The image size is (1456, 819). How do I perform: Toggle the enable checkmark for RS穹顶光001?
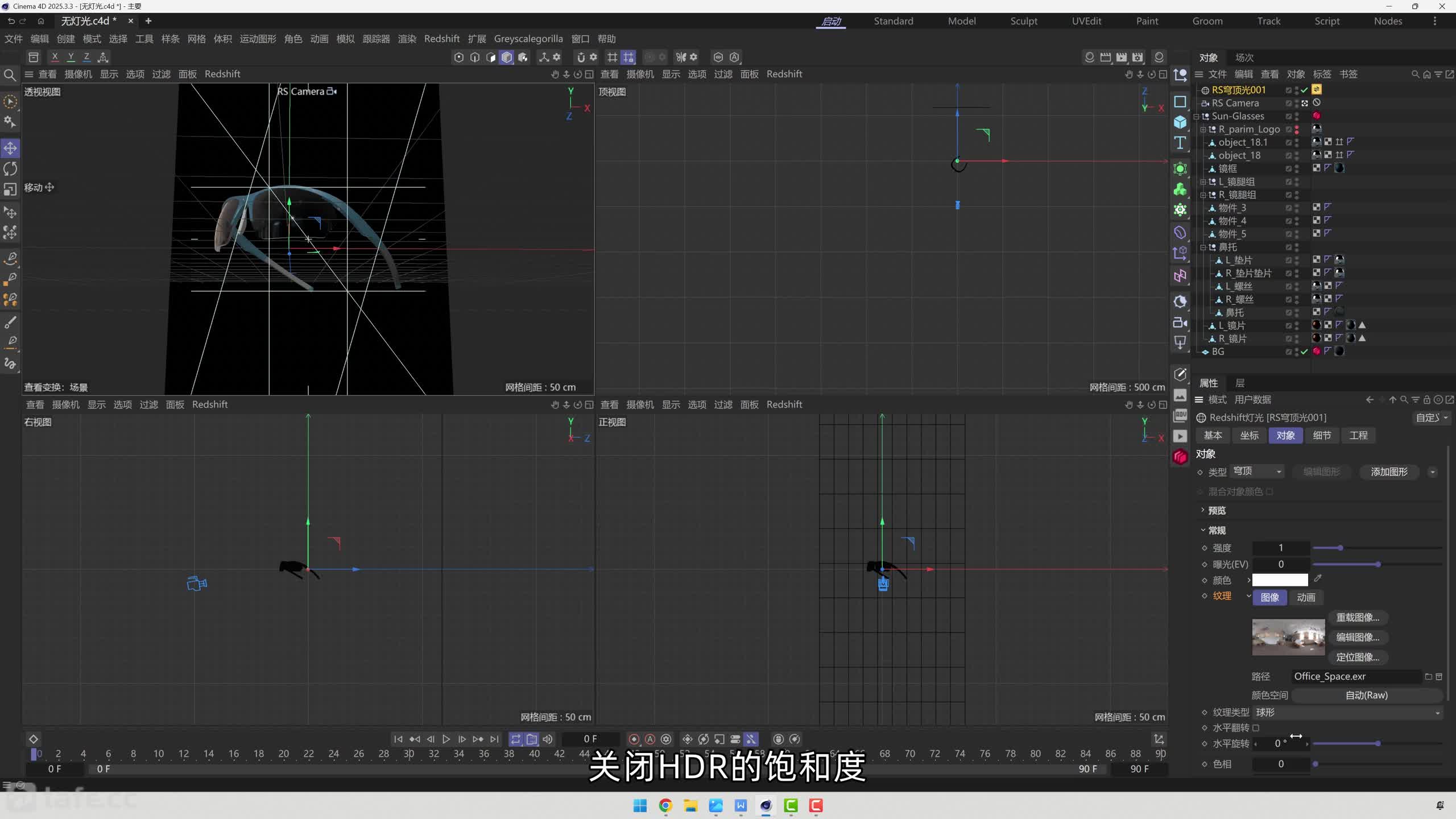point(1304,90)
